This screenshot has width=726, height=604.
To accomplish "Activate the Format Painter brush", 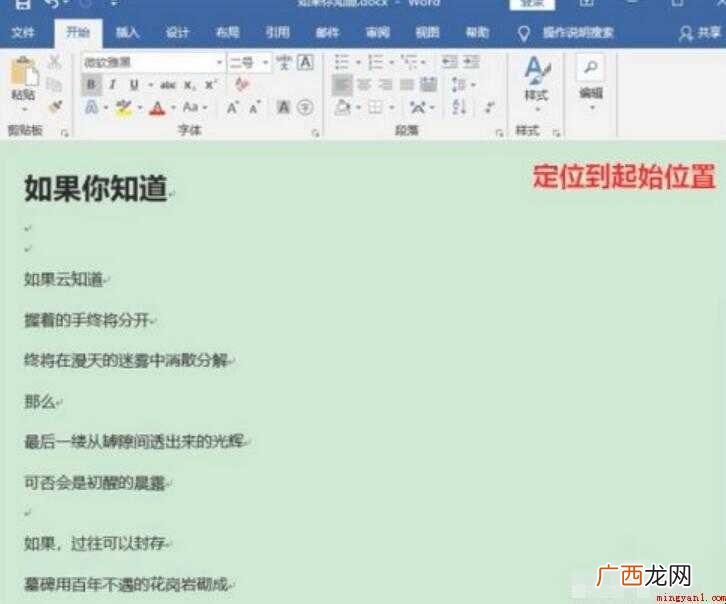I will click(55, 107).
